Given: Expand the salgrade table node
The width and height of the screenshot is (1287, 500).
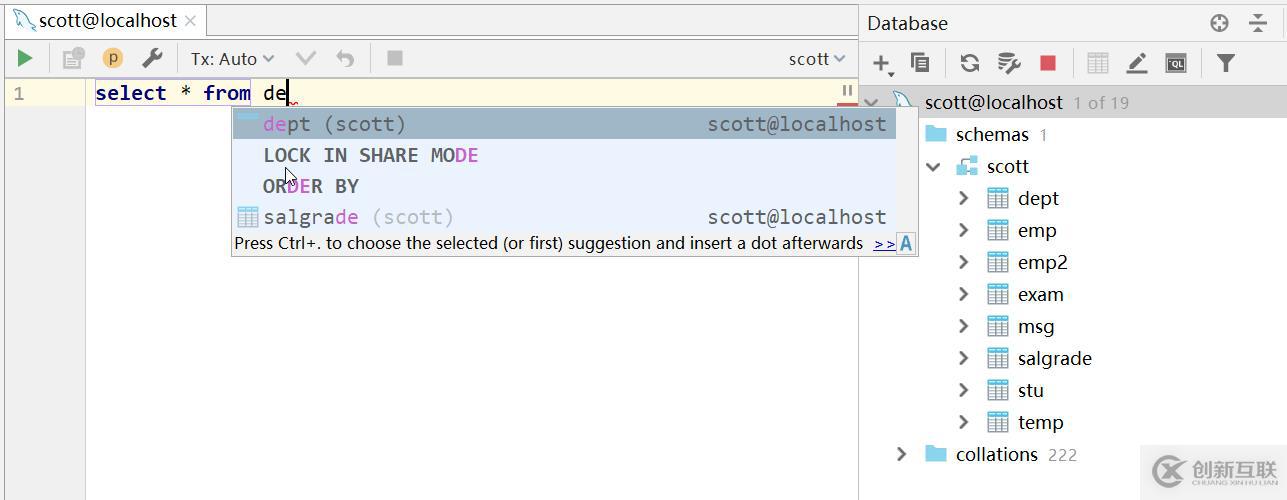Looking at the screenshot, I should click(964, 359).
